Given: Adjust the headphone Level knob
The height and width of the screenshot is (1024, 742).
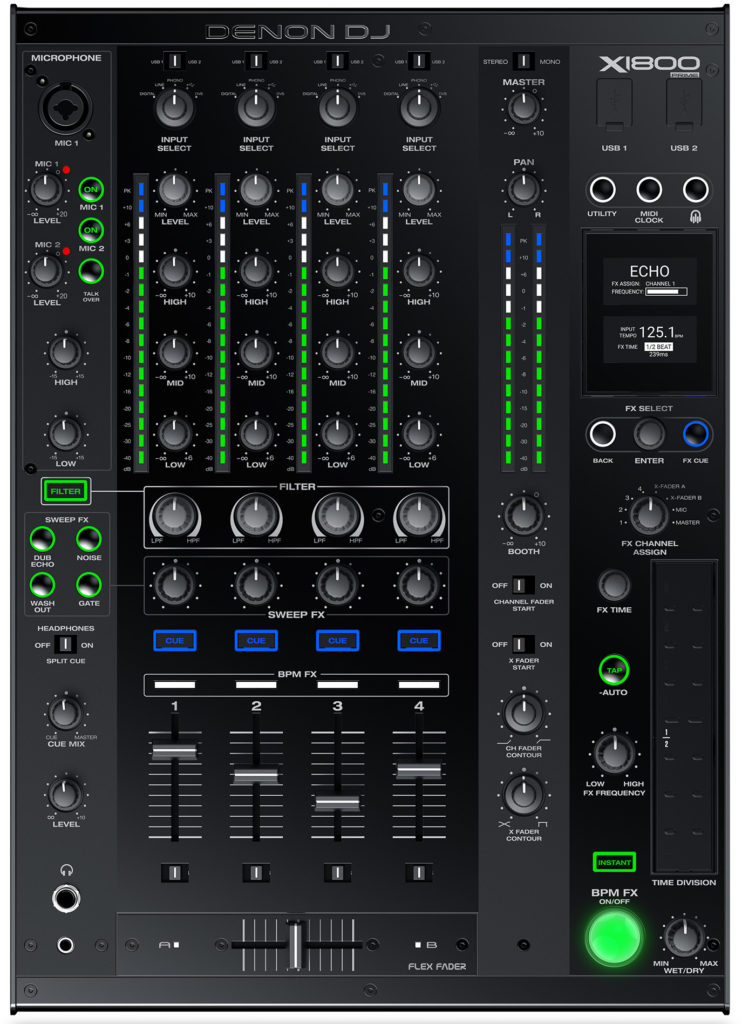Looking at the screenshot, I should [65, 794].
